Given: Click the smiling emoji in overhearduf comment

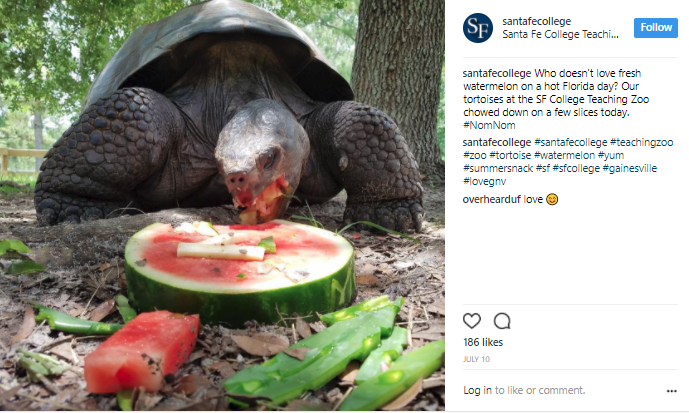Looking at the screenshot, I should point(552,199).
